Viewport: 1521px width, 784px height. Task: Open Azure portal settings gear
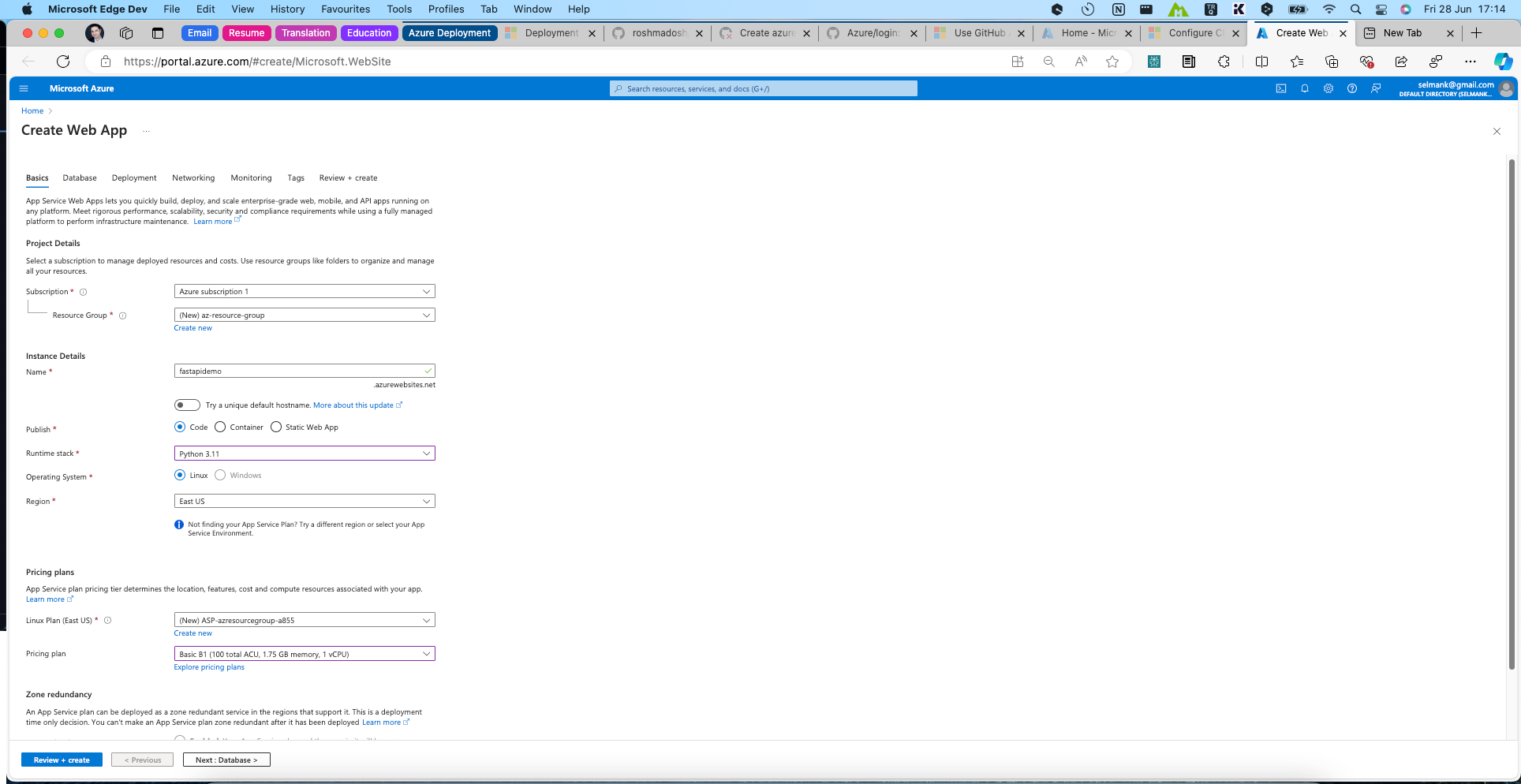click(1329, 88)
